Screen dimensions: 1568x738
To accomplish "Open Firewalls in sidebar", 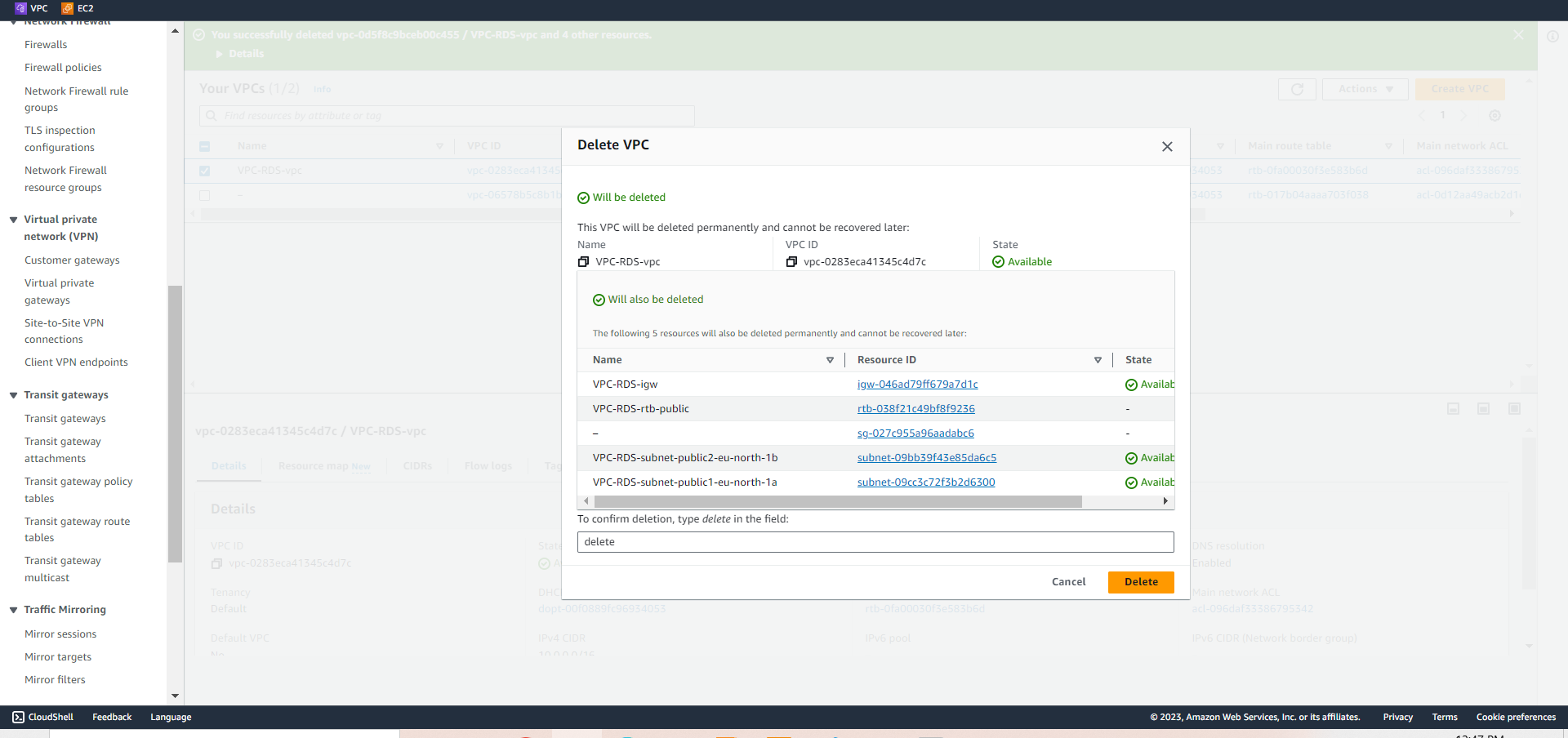I will [x=46, y=45].
